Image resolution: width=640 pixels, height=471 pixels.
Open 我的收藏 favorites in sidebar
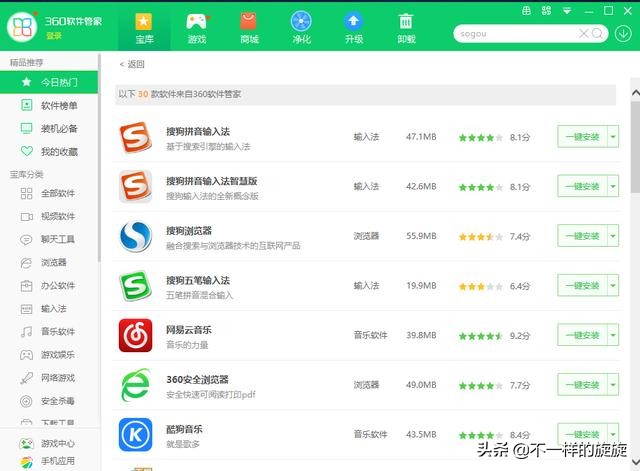pos(49,152)
